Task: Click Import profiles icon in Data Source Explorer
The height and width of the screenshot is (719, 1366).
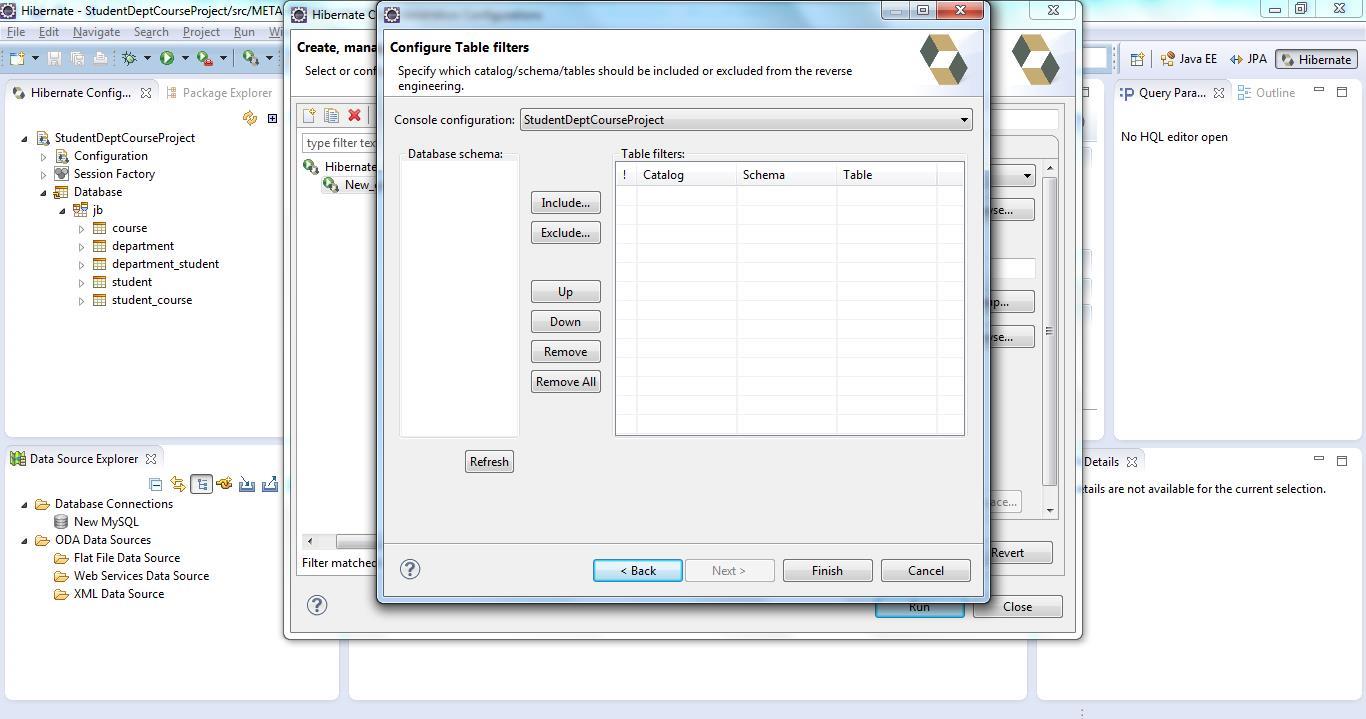Action: [x=247, y=484]
